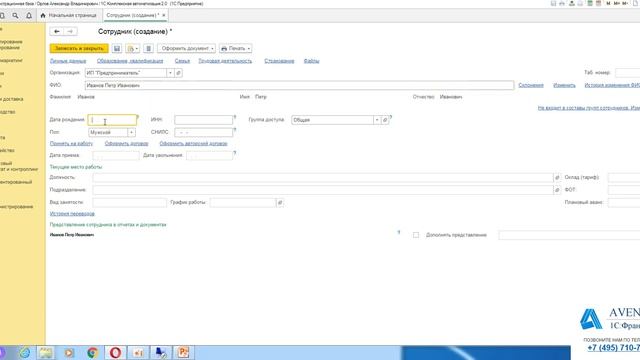Save the record with the floppy disk icon
The height and width of the screenshot is (360, 640).
tap(117, 49)
